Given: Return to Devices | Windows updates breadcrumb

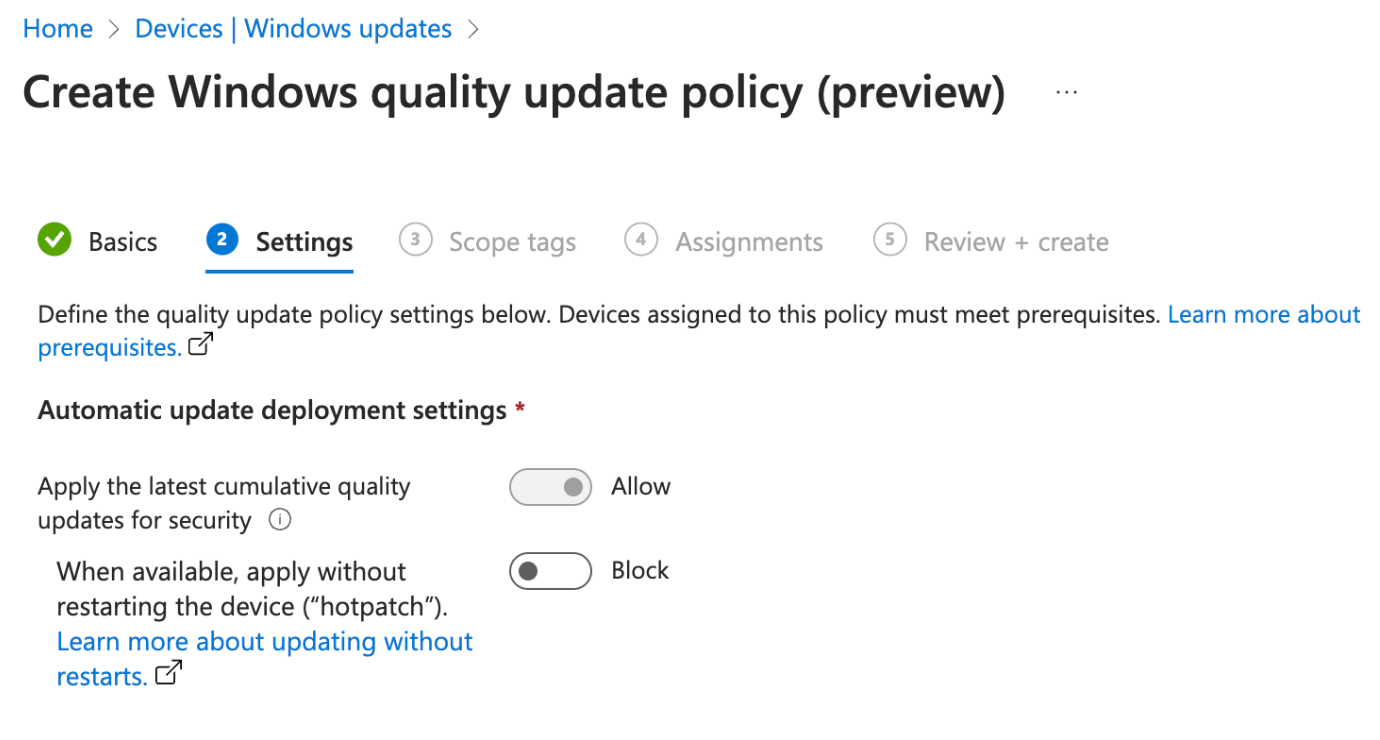Looking at the screenshot, I should pos(293,29).
